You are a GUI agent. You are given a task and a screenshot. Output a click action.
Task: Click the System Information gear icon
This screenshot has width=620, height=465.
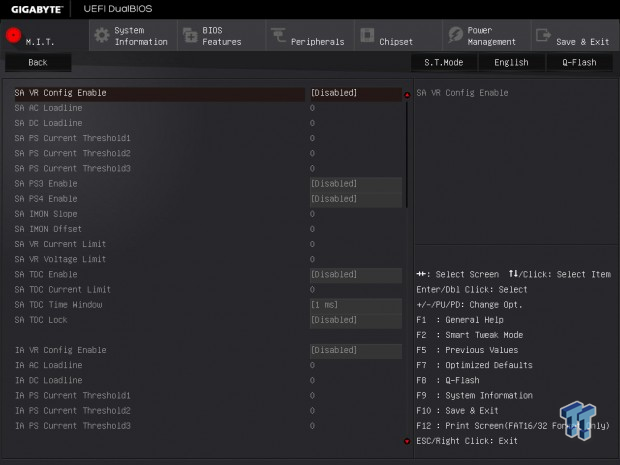[102, 35]
